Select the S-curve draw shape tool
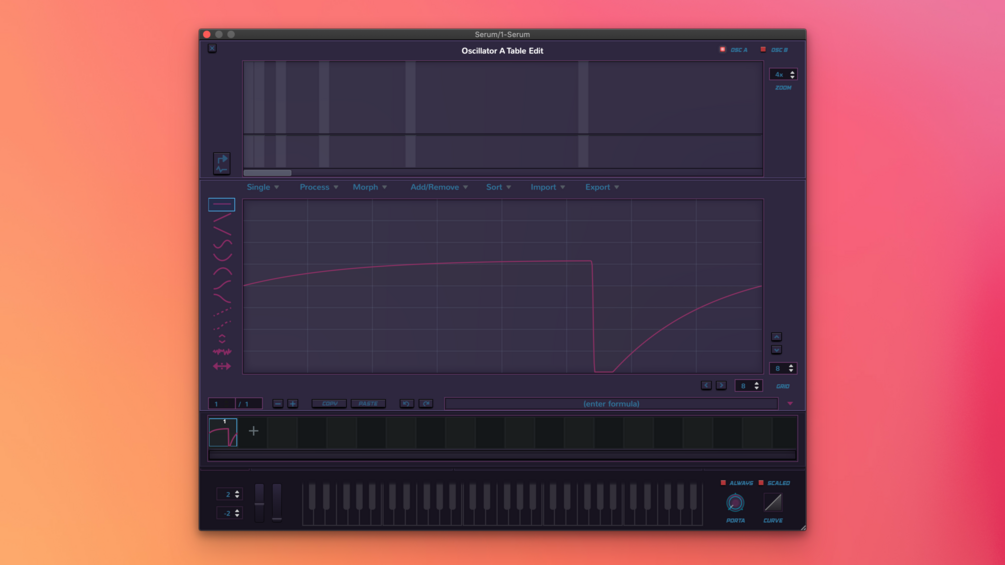 [x=222, y=244]
